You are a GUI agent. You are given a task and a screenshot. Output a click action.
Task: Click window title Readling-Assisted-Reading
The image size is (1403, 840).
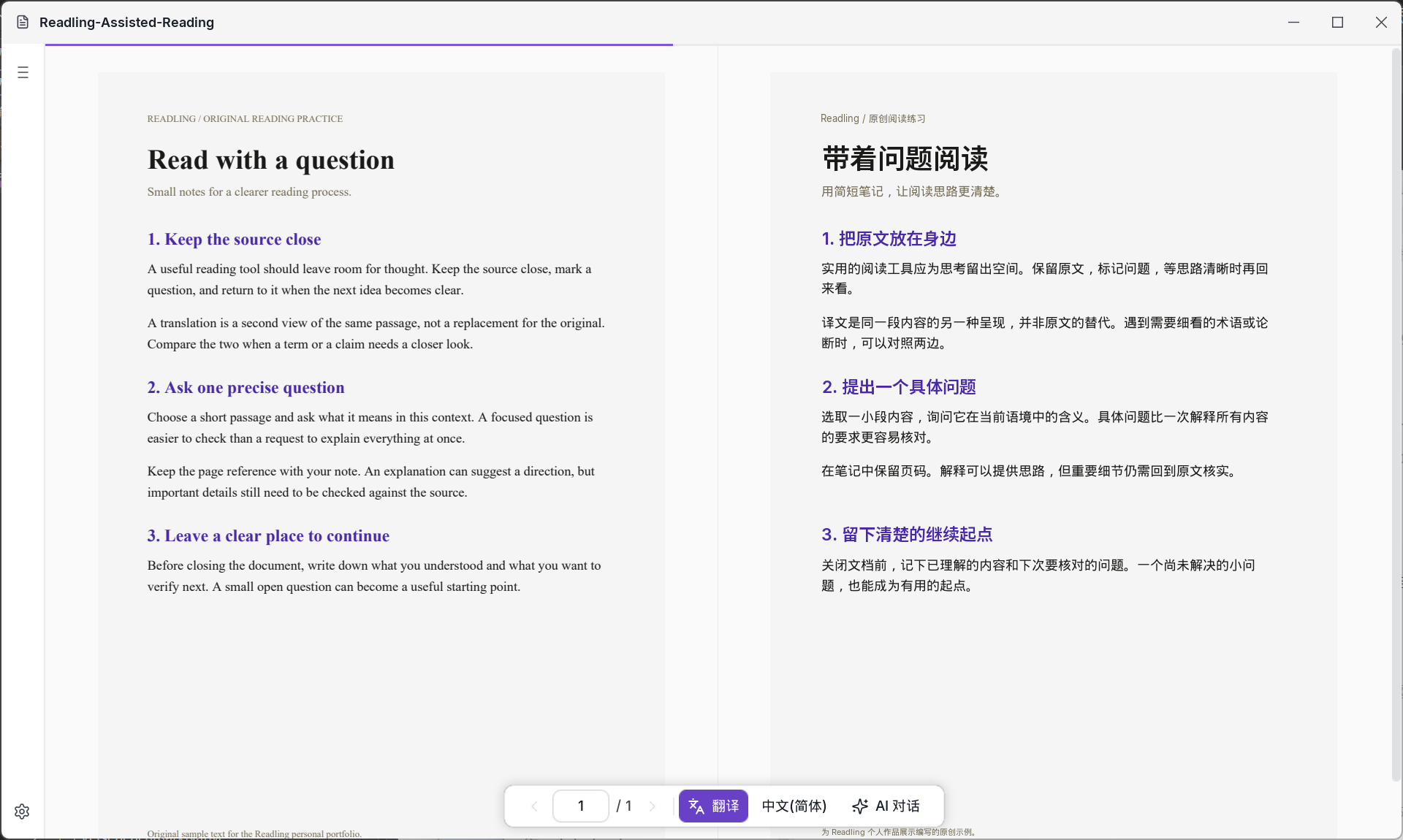[126, 22]
